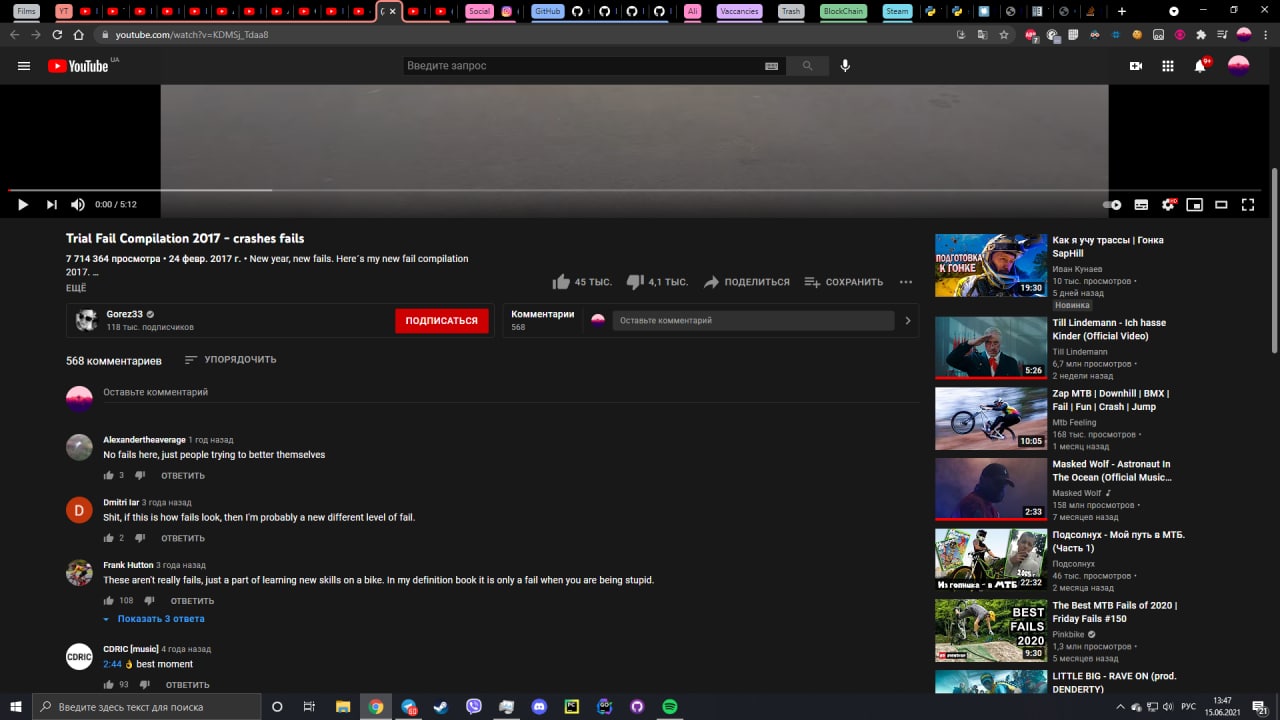Open Spotify from the taskbar

670,707
